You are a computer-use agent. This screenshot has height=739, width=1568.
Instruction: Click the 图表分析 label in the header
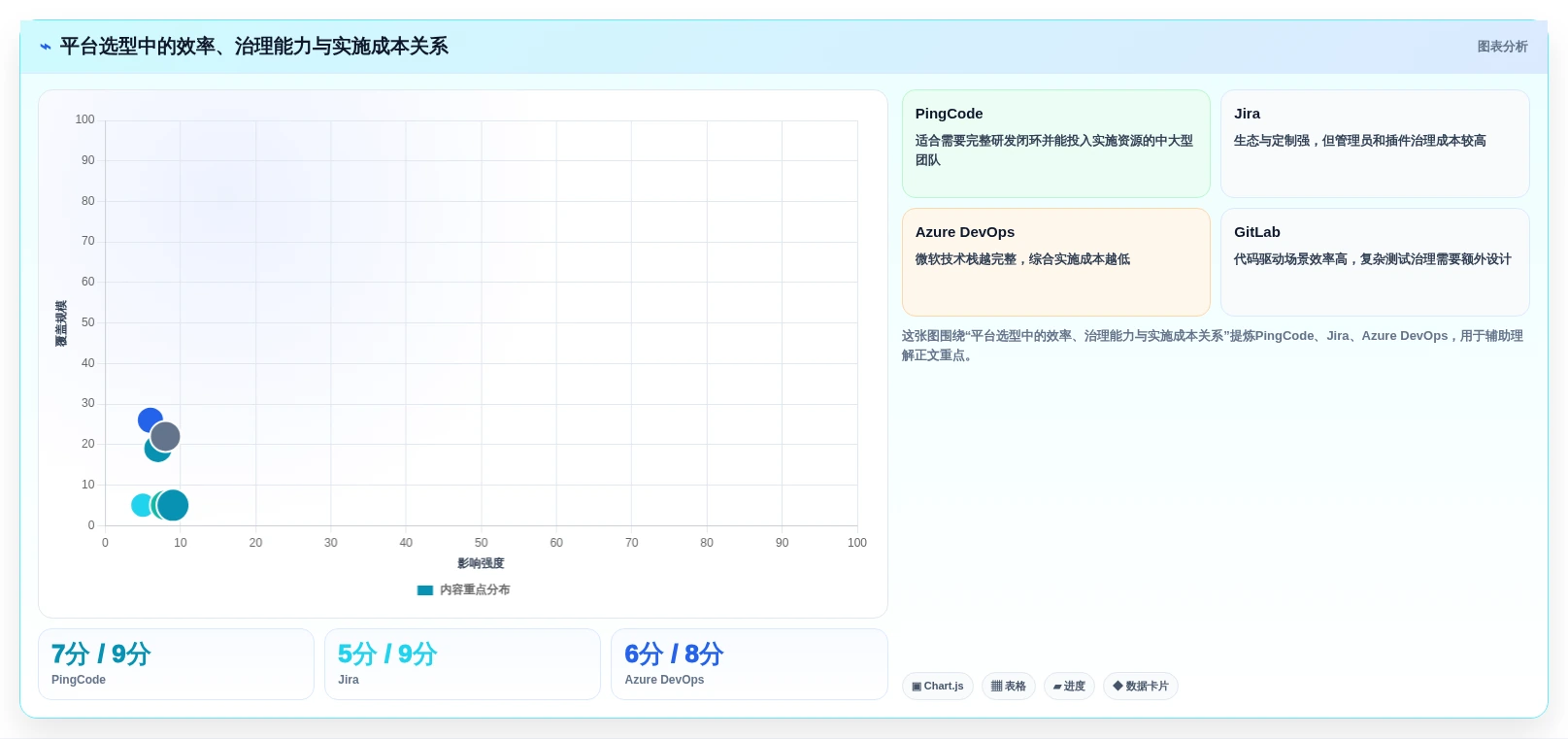click(x=1502, y=47)
